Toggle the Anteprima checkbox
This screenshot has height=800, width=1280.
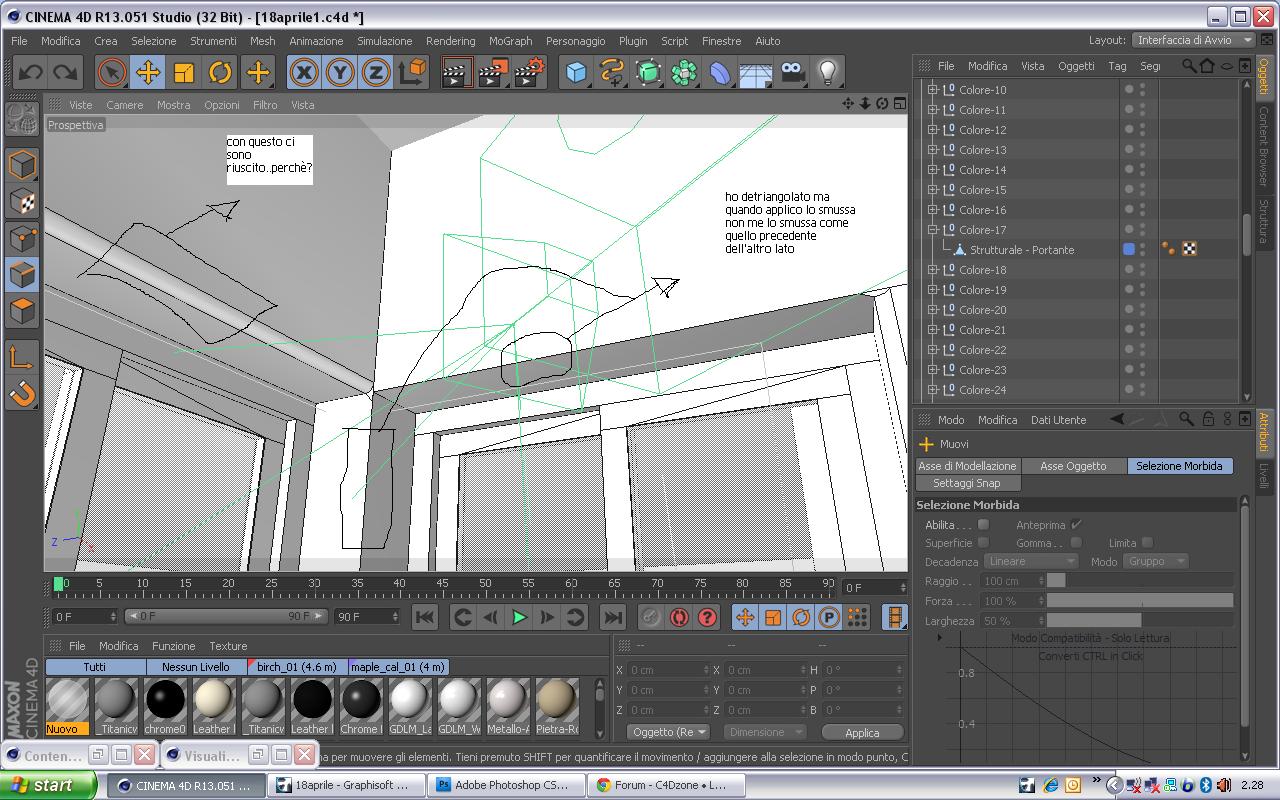pyautogui.click(x=1076, y=524)
